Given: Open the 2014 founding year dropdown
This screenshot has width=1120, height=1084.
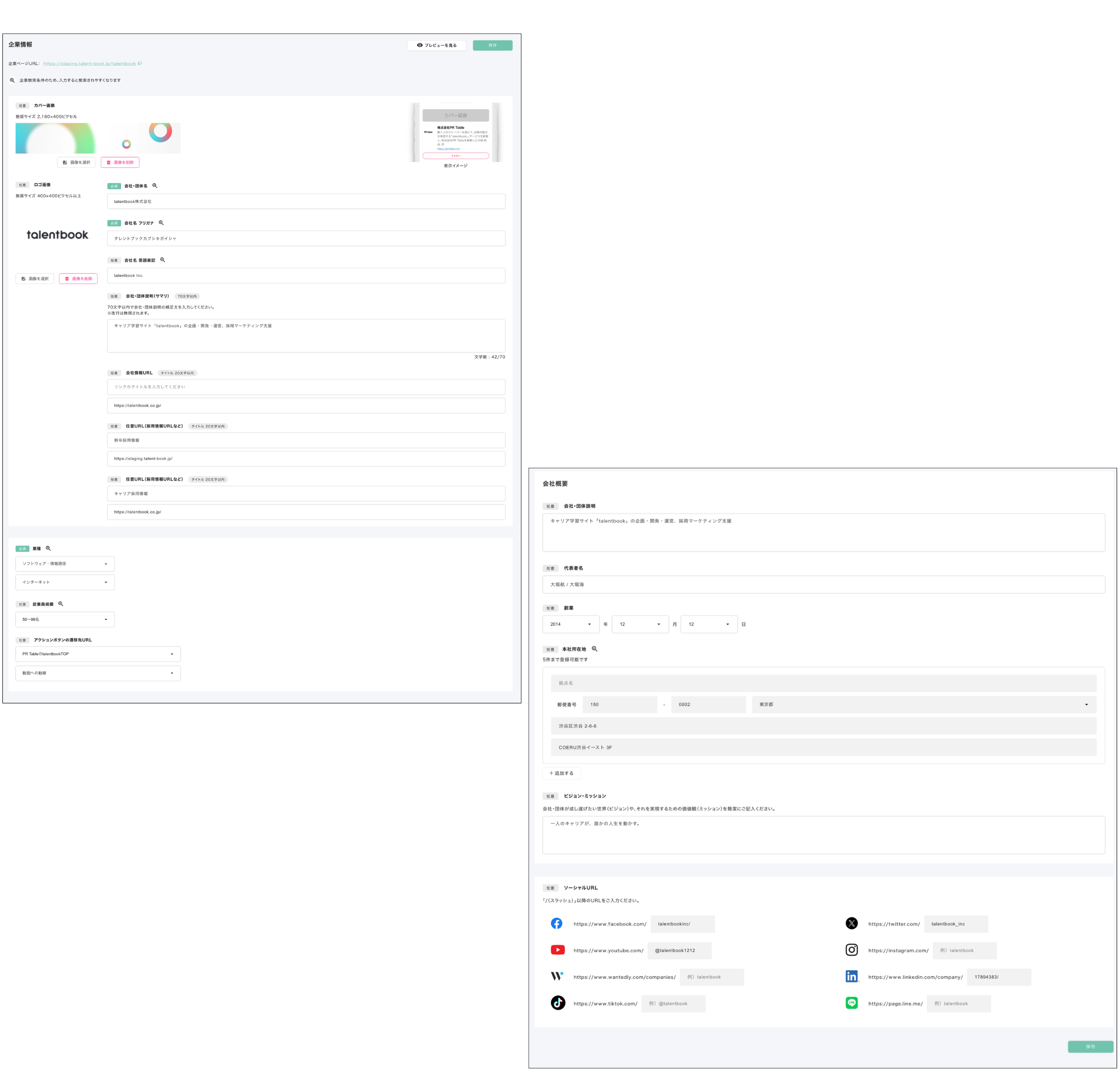Looking at the screenshot, I should click(x=570, y=624).
